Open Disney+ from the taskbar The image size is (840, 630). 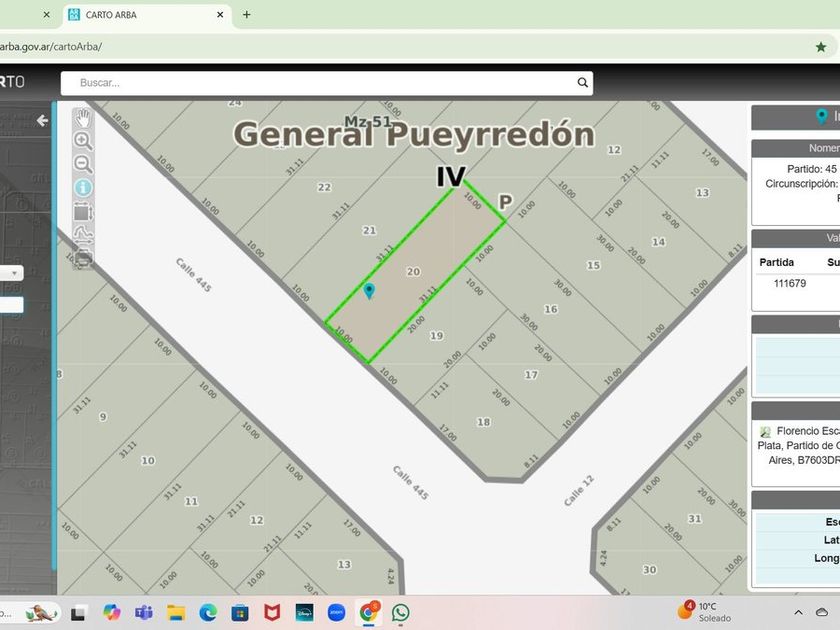304,612
